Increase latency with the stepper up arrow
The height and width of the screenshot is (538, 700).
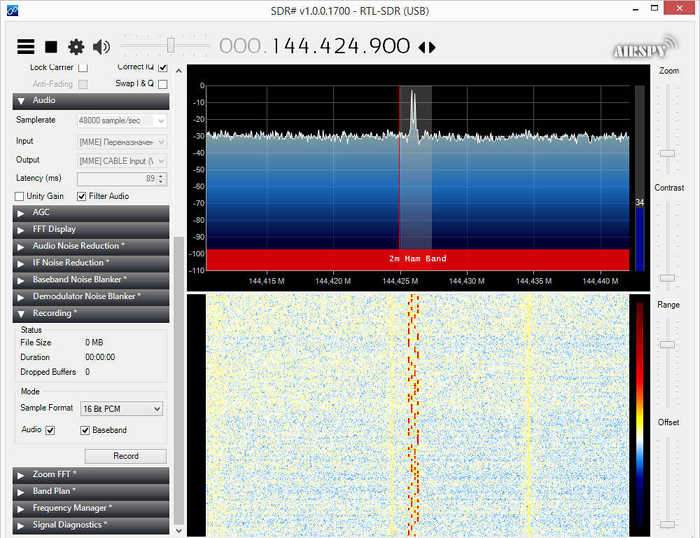click(162, 176)
